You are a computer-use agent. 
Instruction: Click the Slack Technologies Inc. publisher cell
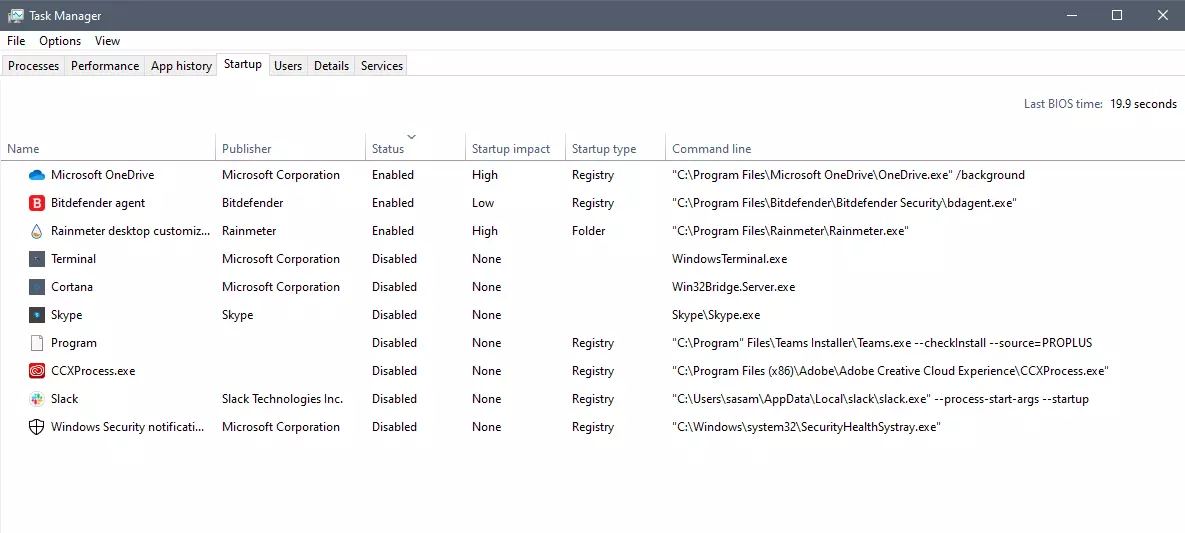[283, 399]
